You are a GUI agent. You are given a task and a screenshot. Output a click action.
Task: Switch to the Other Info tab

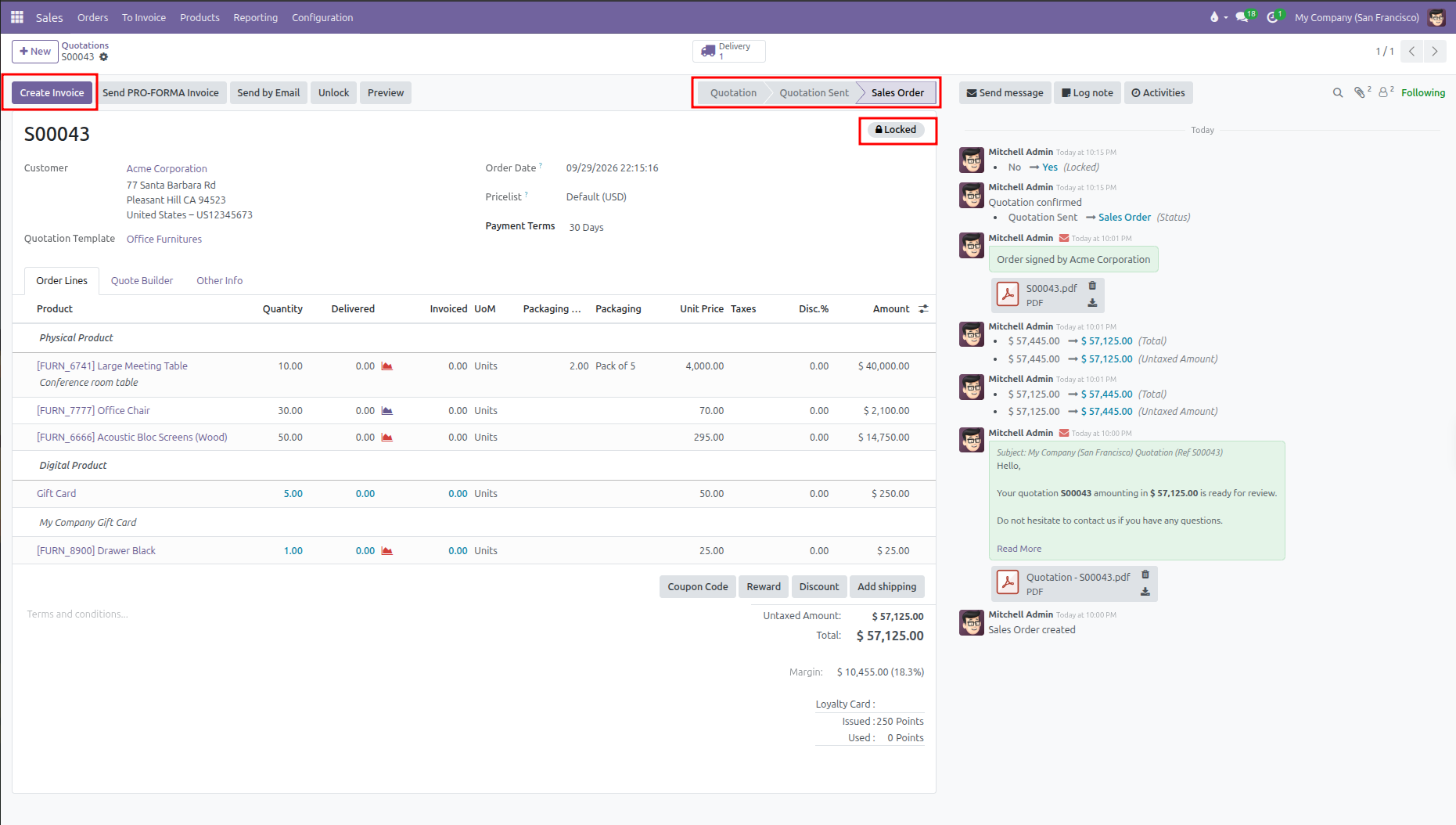[219, 281]
